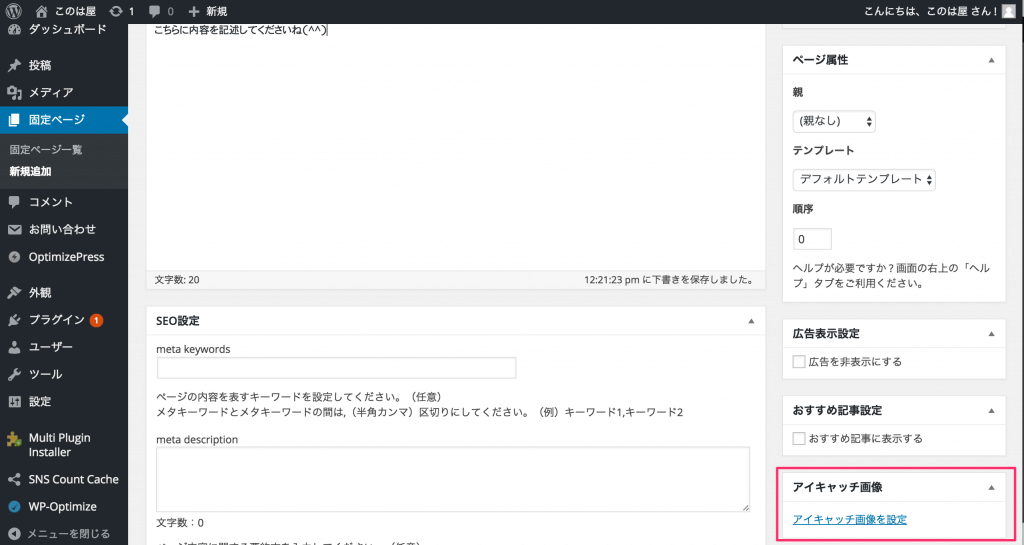Click the ツール wrench icon
The width and height of the screenshot is (1024, 545).
[x=14, y=375]
